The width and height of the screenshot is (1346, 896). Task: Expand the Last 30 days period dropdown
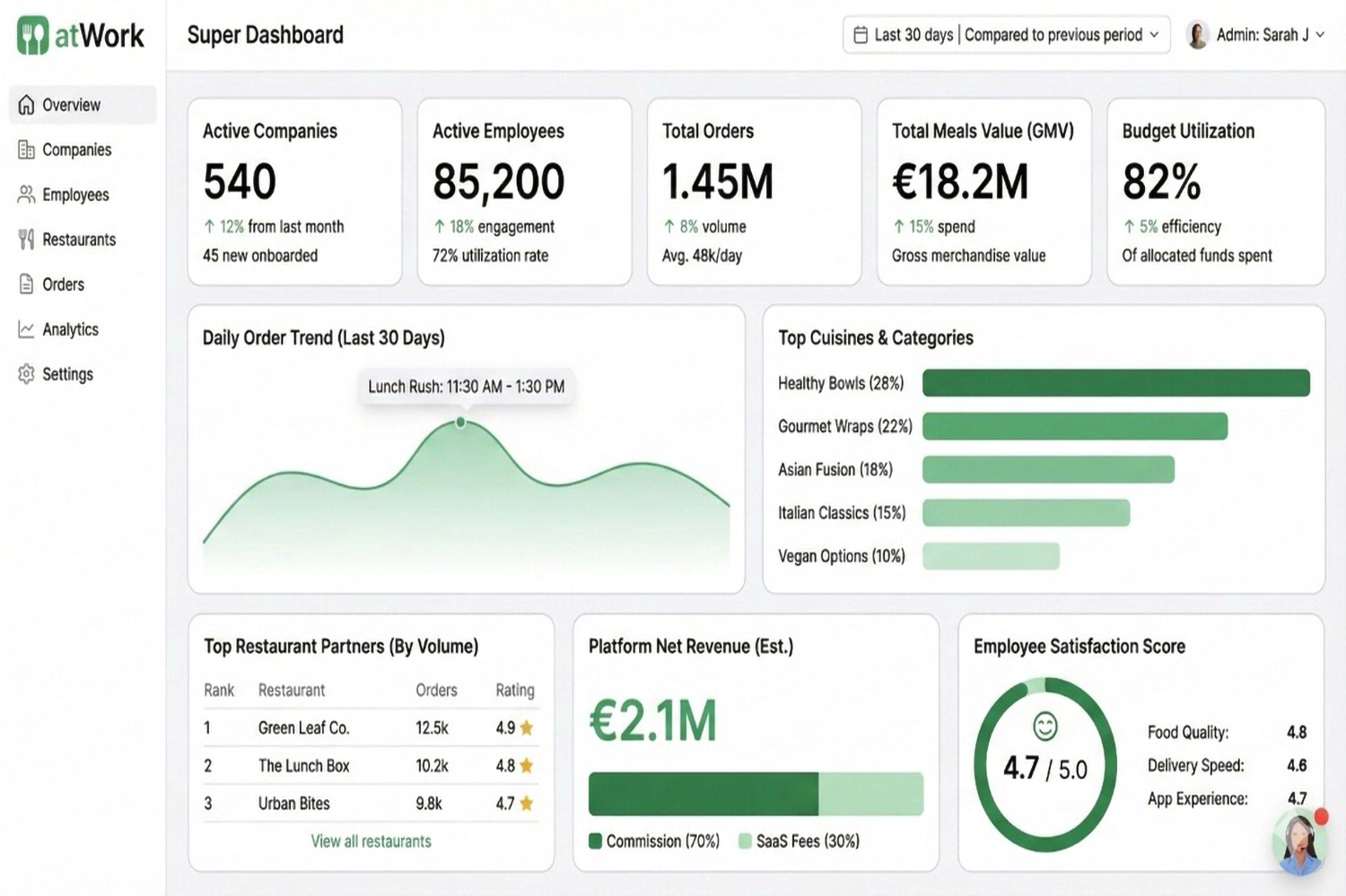(1153, 35)
